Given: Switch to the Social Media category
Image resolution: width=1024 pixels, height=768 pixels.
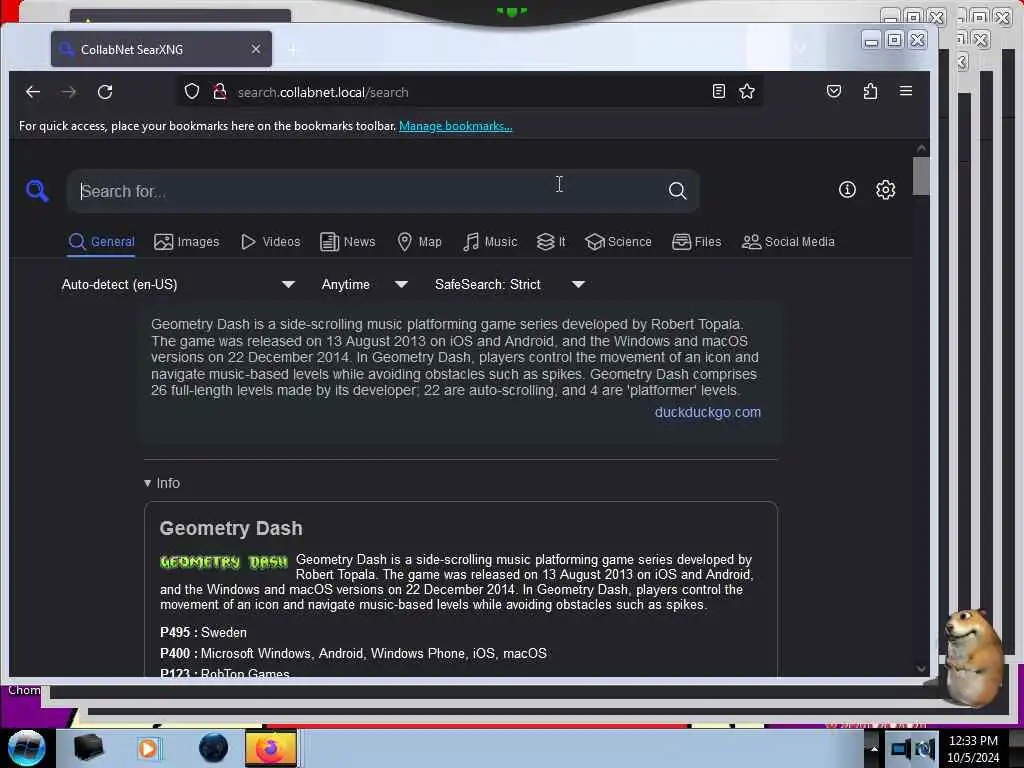Looking at the screenshot, I should point(788,242).
